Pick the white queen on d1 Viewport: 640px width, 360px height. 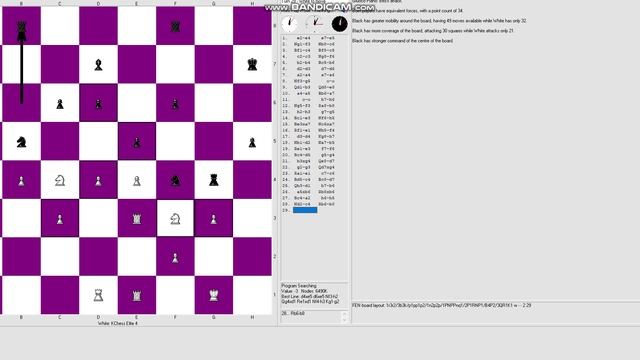[98, 295]
